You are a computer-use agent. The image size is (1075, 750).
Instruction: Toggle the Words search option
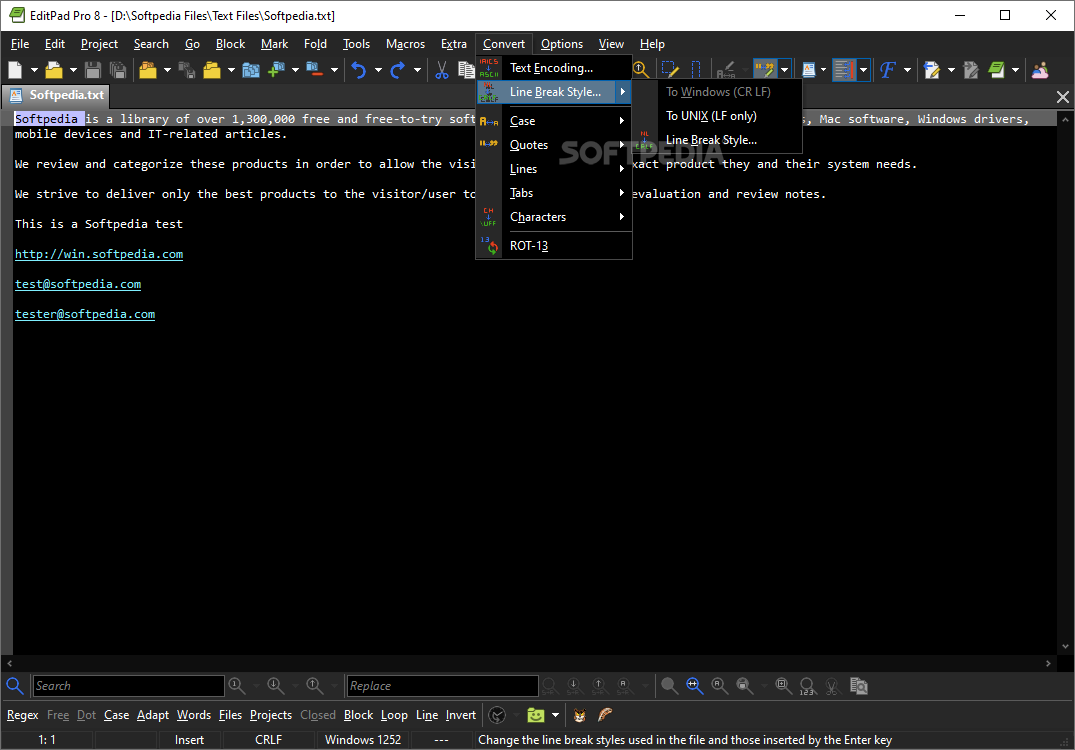[194, 715]
